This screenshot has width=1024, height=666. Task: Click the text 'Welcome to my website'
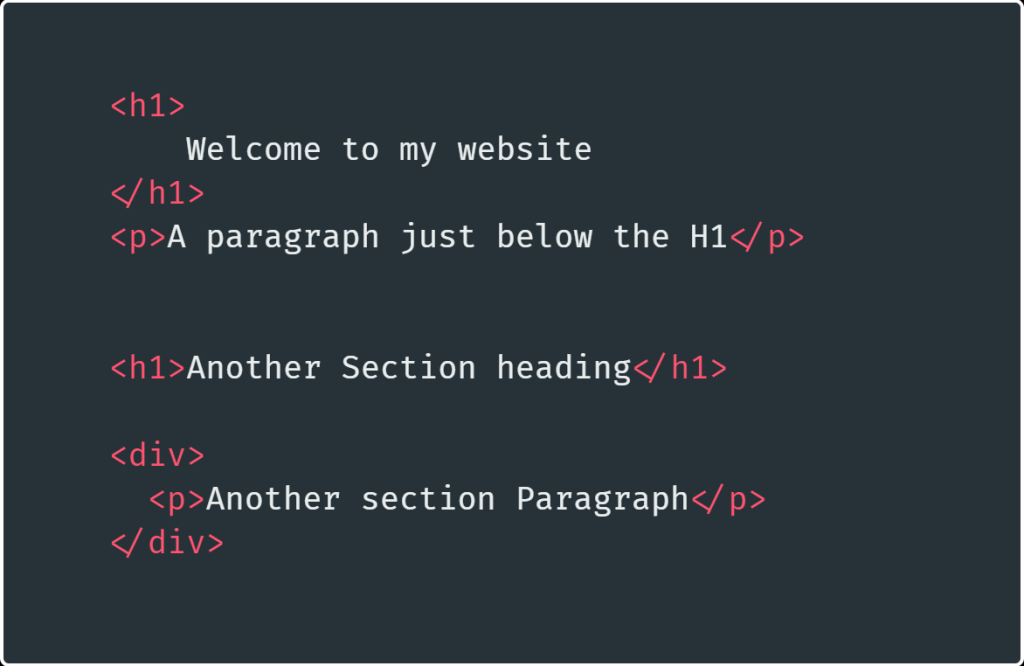pyautogui.click(x=389, y=150)
